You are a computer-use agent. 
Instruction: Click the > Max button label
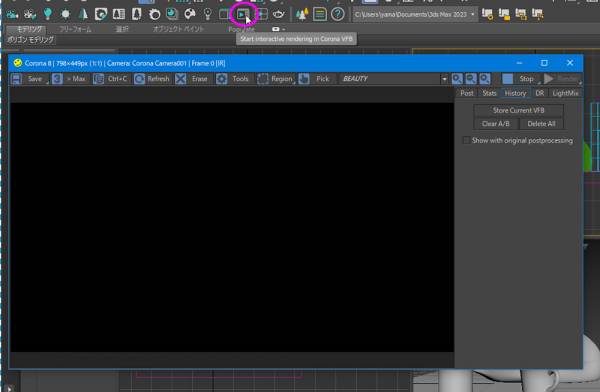76,79
